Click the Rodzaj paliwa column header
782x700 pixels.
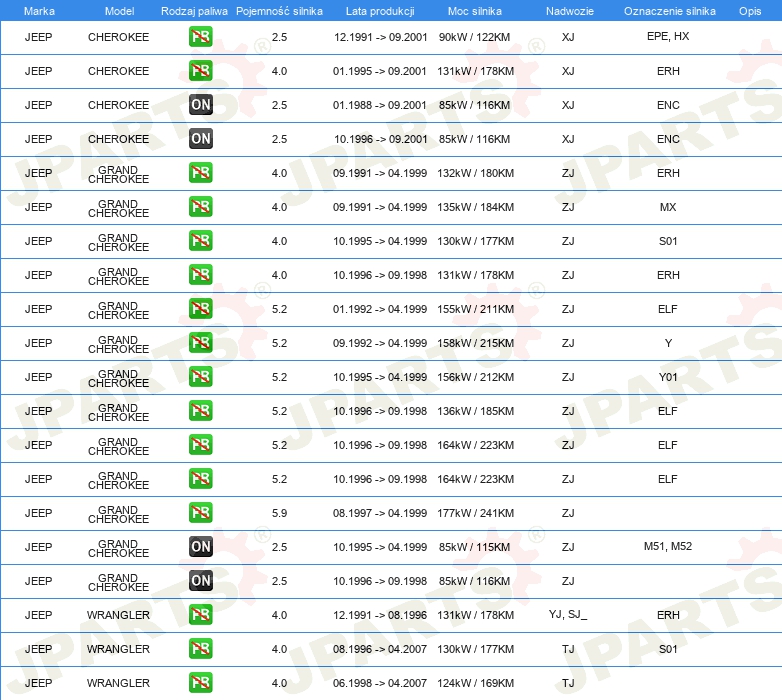click(x=194, y=11)
